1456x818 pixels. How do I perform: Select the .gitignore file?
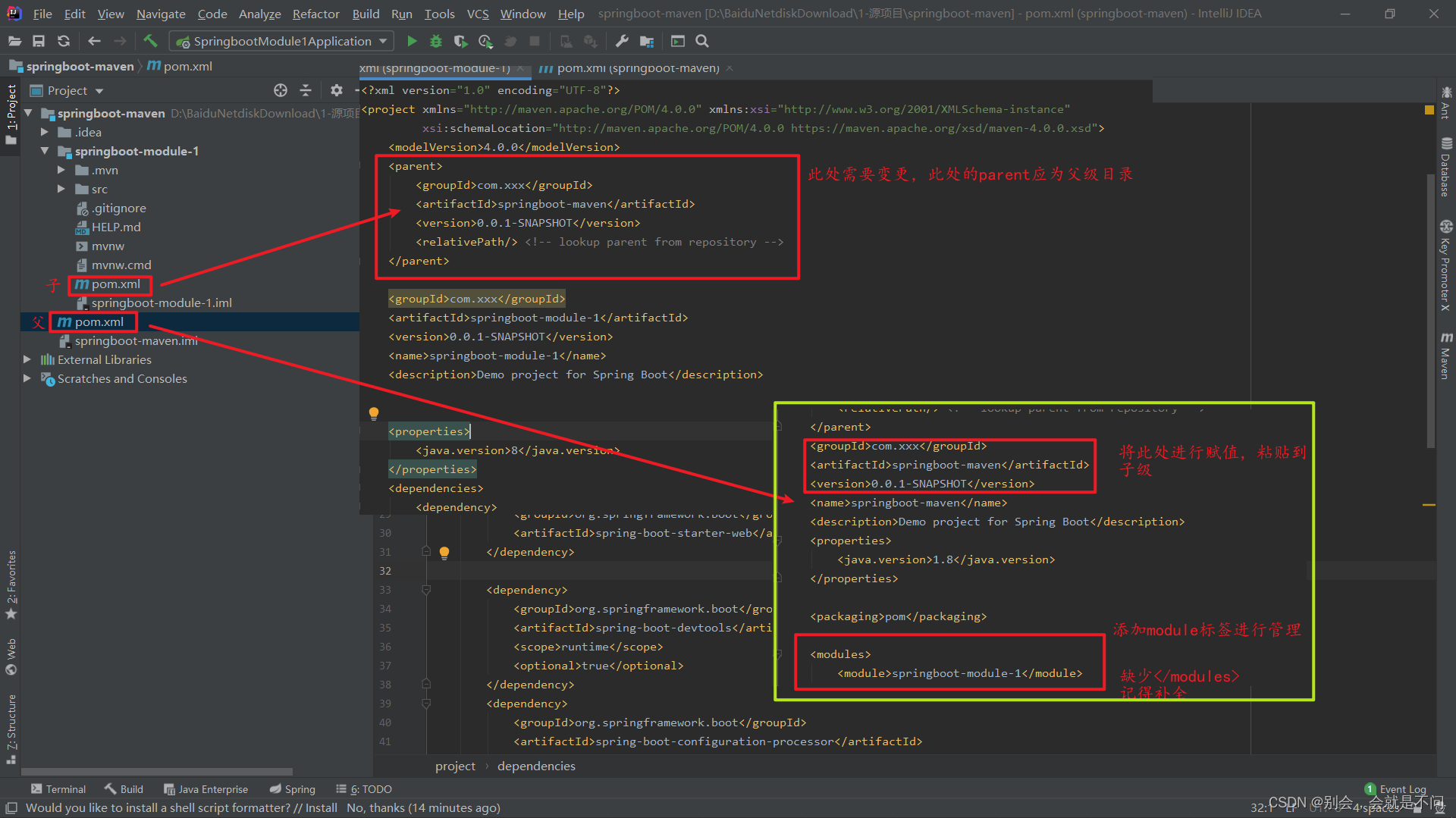(111, 208)
